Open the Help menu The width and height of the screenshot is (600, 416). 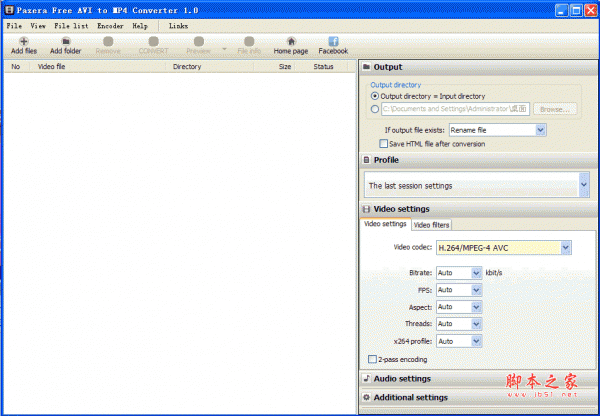point(140,26)
